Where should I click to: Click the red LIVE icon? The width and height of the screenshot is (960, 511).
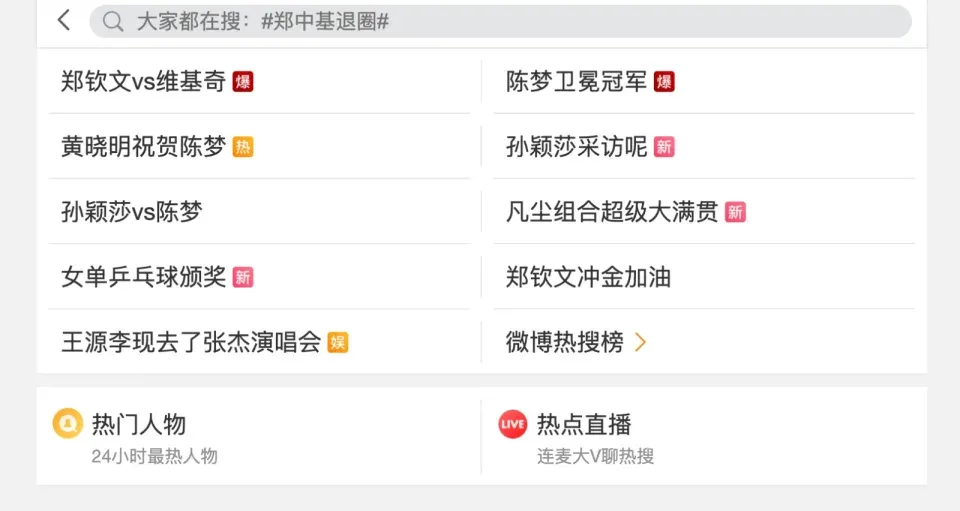tap(512, 424)
